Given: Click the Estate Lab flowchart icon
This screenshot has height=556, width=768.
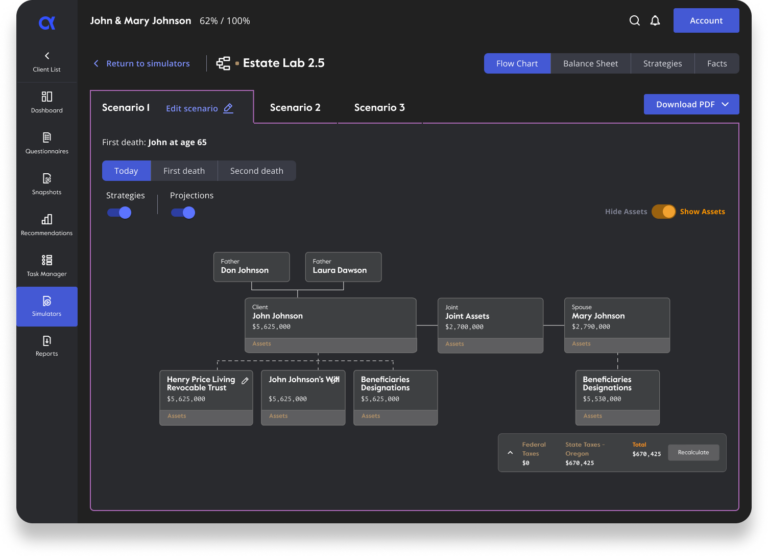Looking at the screenshot, I should click(x=223, y=63).
